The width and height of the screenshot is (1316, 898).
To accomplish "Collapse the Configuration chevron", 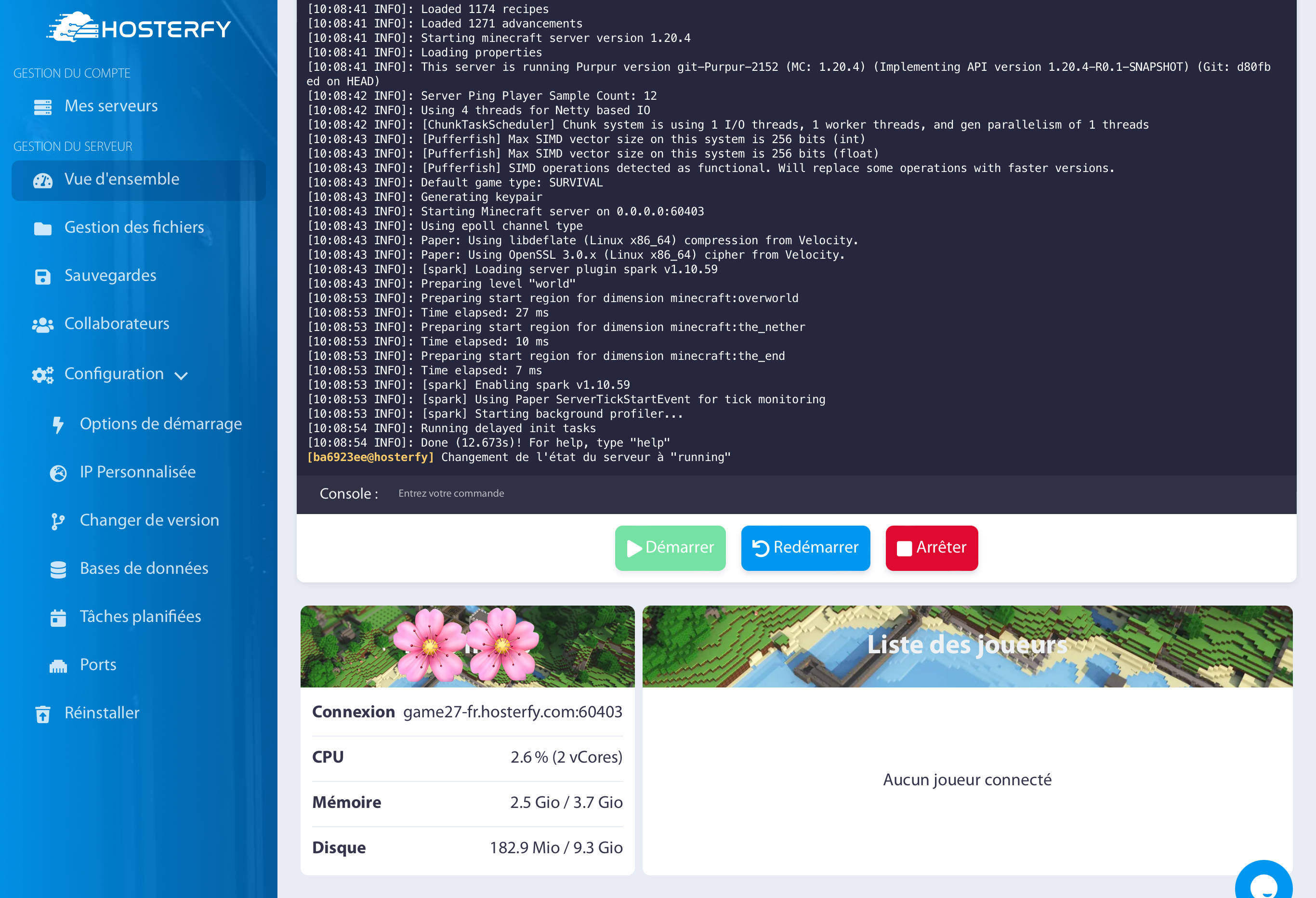I will click(181, 375).
